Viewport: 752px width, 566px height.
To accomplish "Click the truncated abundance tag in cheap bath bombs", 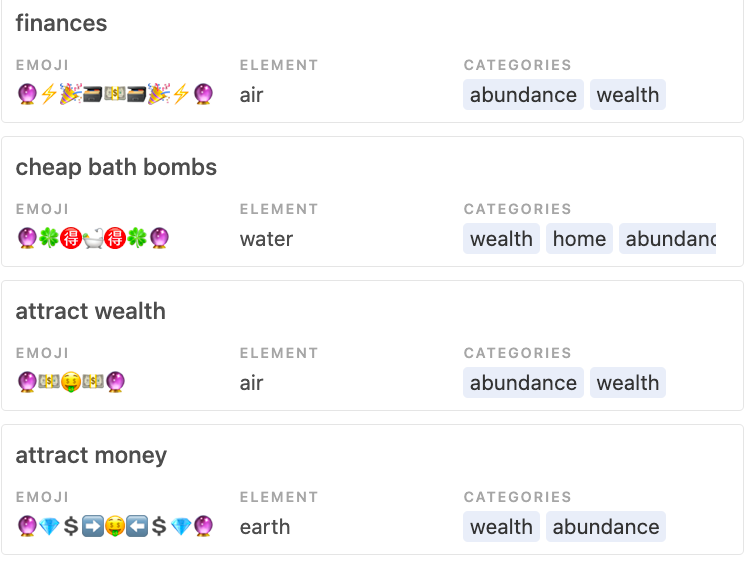I will [x=668, y=238].
